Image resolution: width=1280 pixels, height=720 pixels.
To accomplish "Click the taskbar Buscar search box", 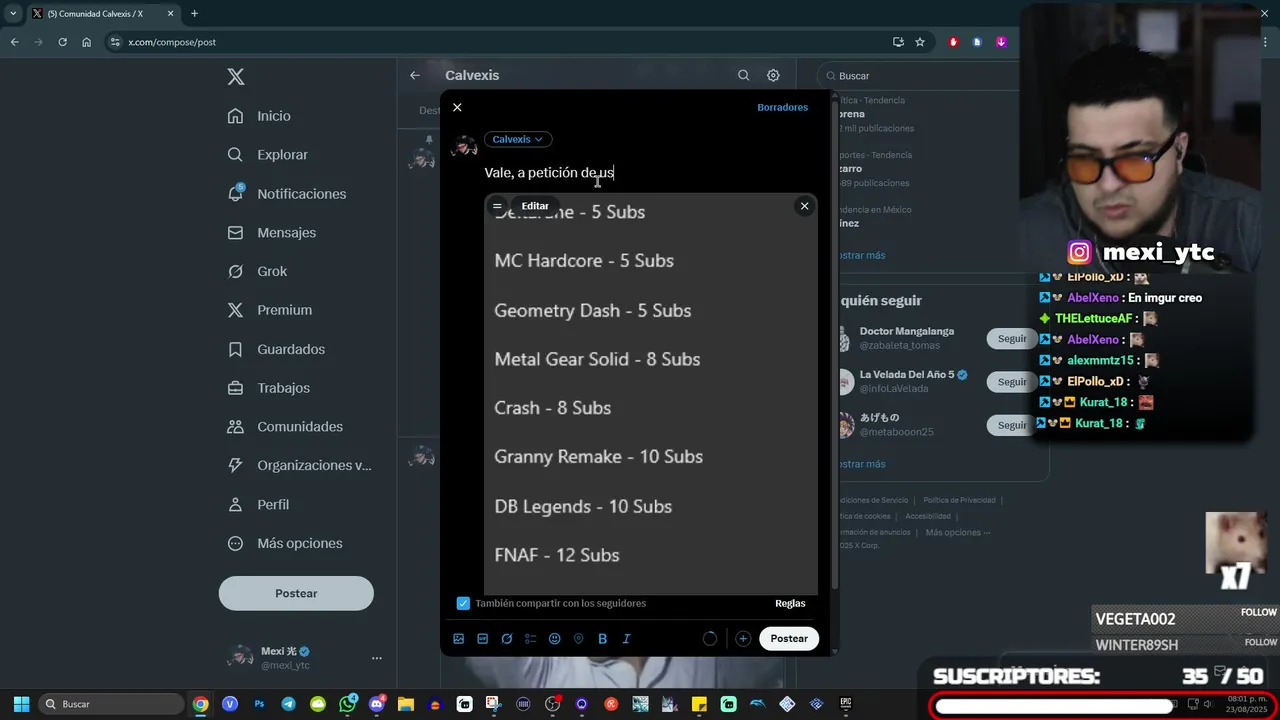I will click(x=110, y=704).
